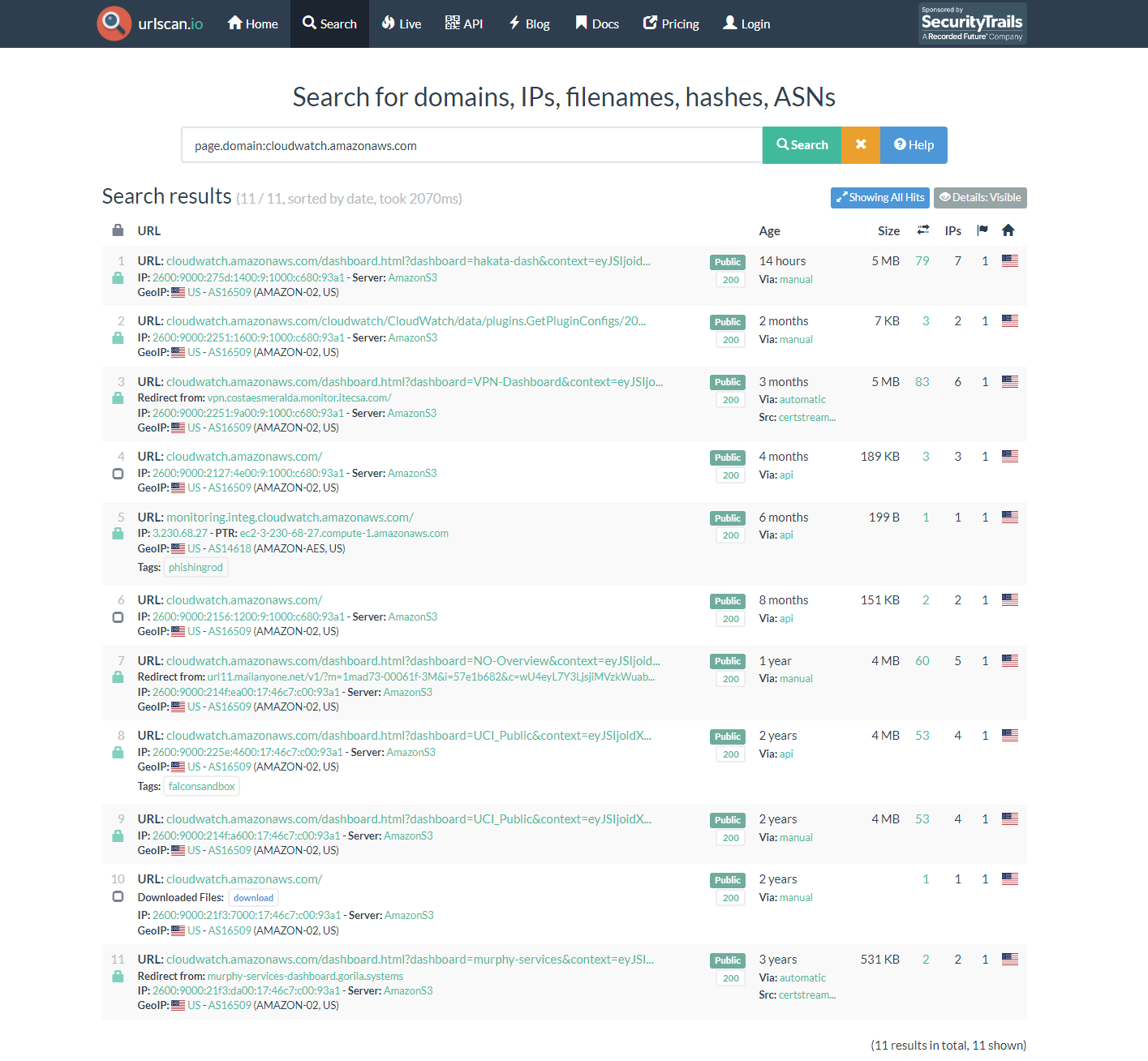The image size is (1148, 1061).
Task: Open the hakata-dash dashboard URL result
Action: pos(408,261)
